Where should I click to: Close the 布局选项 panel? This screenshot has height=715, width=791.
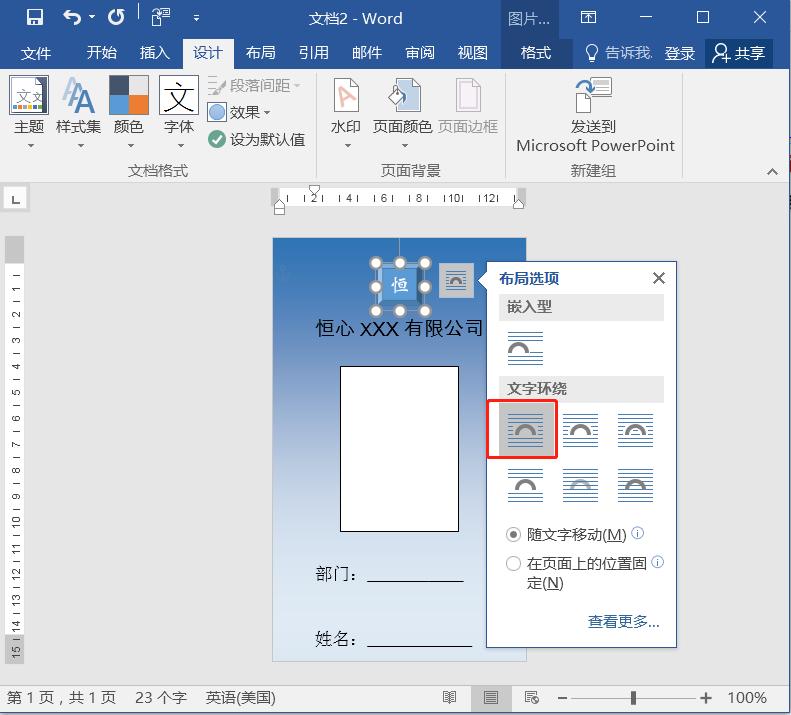pos(658,278)
